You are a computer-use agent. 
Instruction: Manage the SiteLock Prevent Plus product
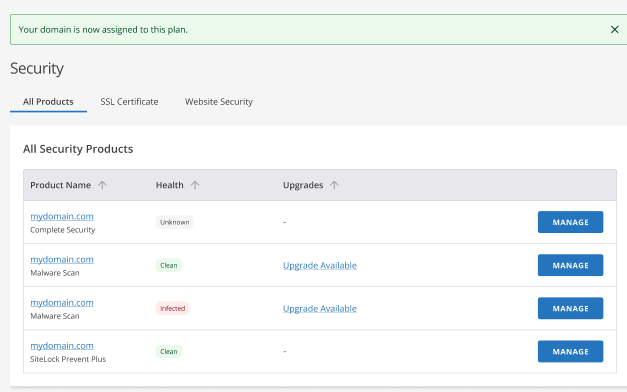[x=570, y=352]
